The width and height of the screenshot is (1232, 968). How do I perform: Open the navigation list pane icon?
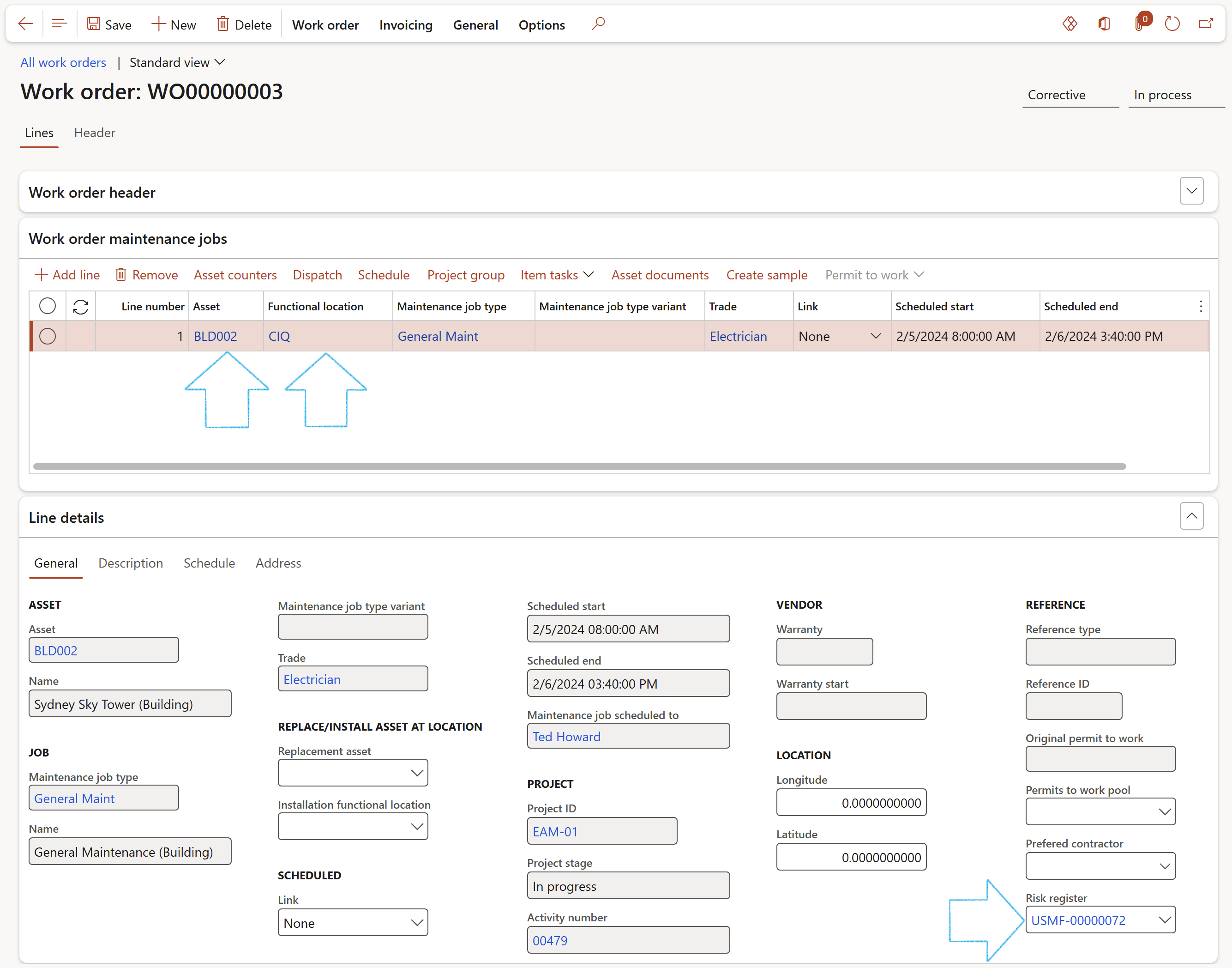(59, 24)
